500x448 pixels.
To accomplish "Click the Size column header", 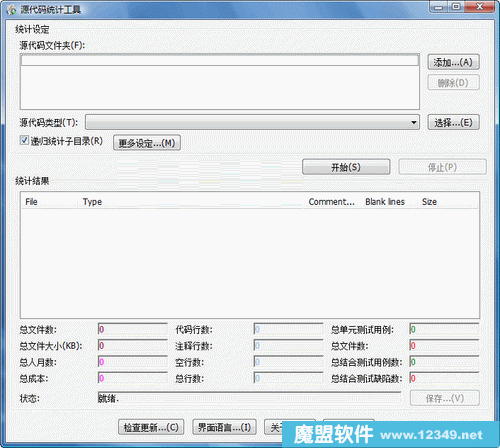I will tap(448, 202).
